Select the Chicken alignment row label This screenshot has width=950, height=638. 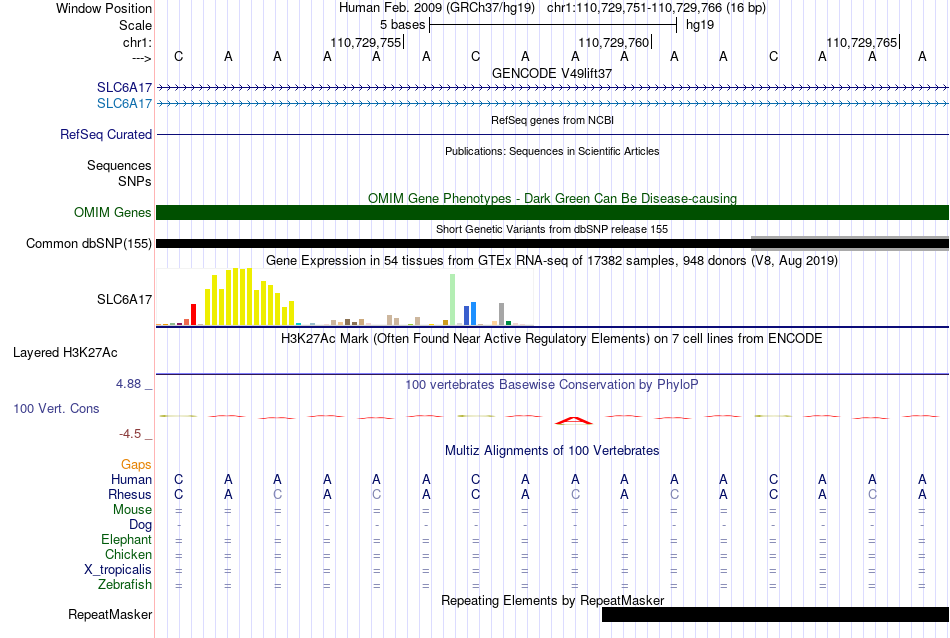pos(128,554)
